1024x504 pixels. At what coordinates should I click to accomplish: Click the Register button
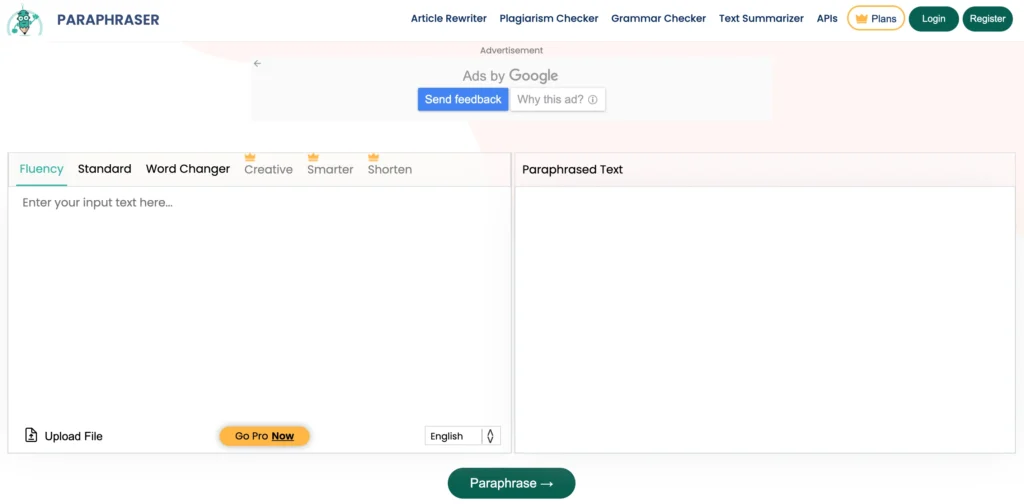[x=987, y=18]
